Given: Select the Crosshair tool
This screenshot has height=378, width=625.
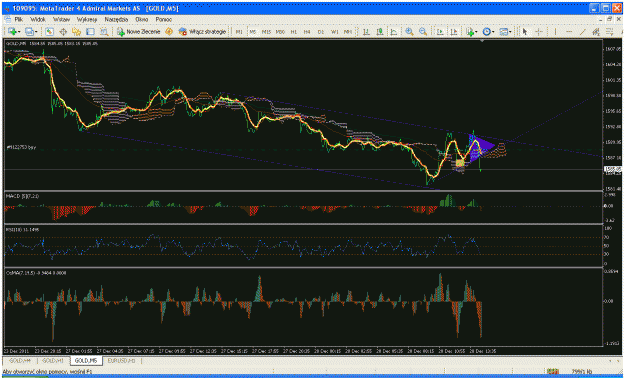Looking at the screenshot, I should (x=539, y=32).
